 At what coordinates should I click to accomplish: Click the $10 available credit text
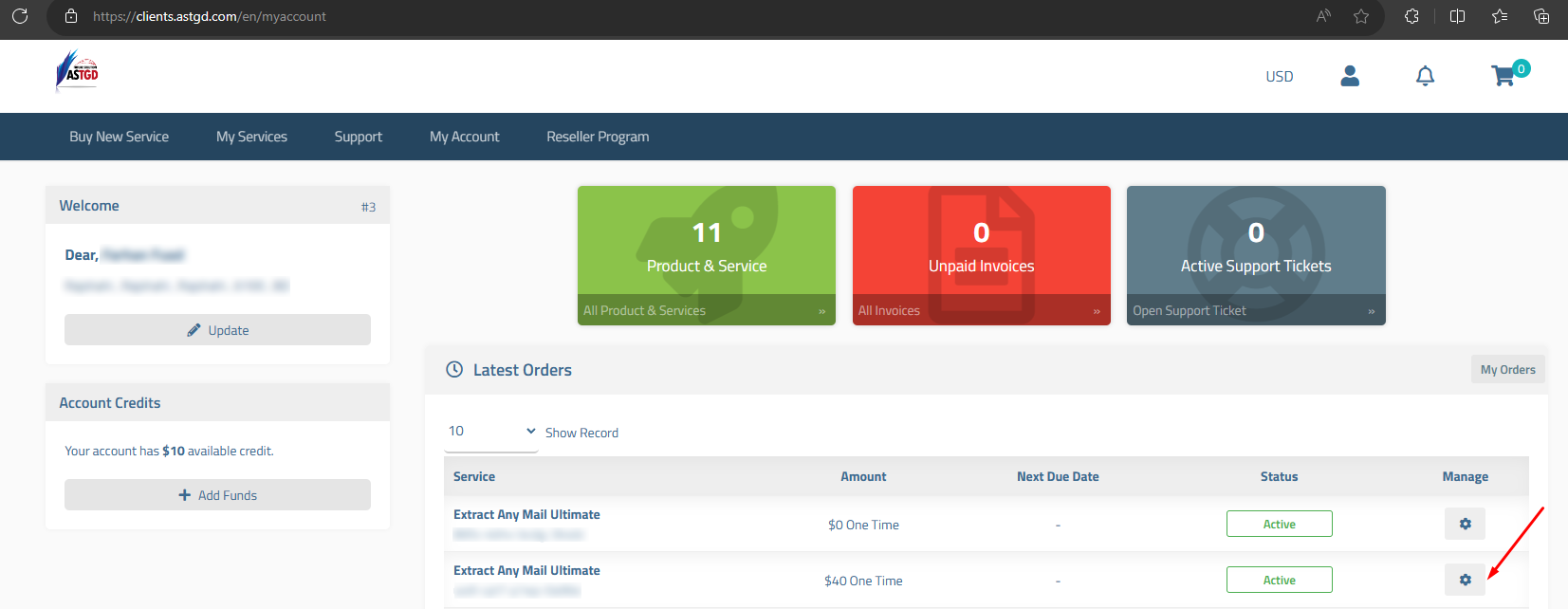point(174,452)
